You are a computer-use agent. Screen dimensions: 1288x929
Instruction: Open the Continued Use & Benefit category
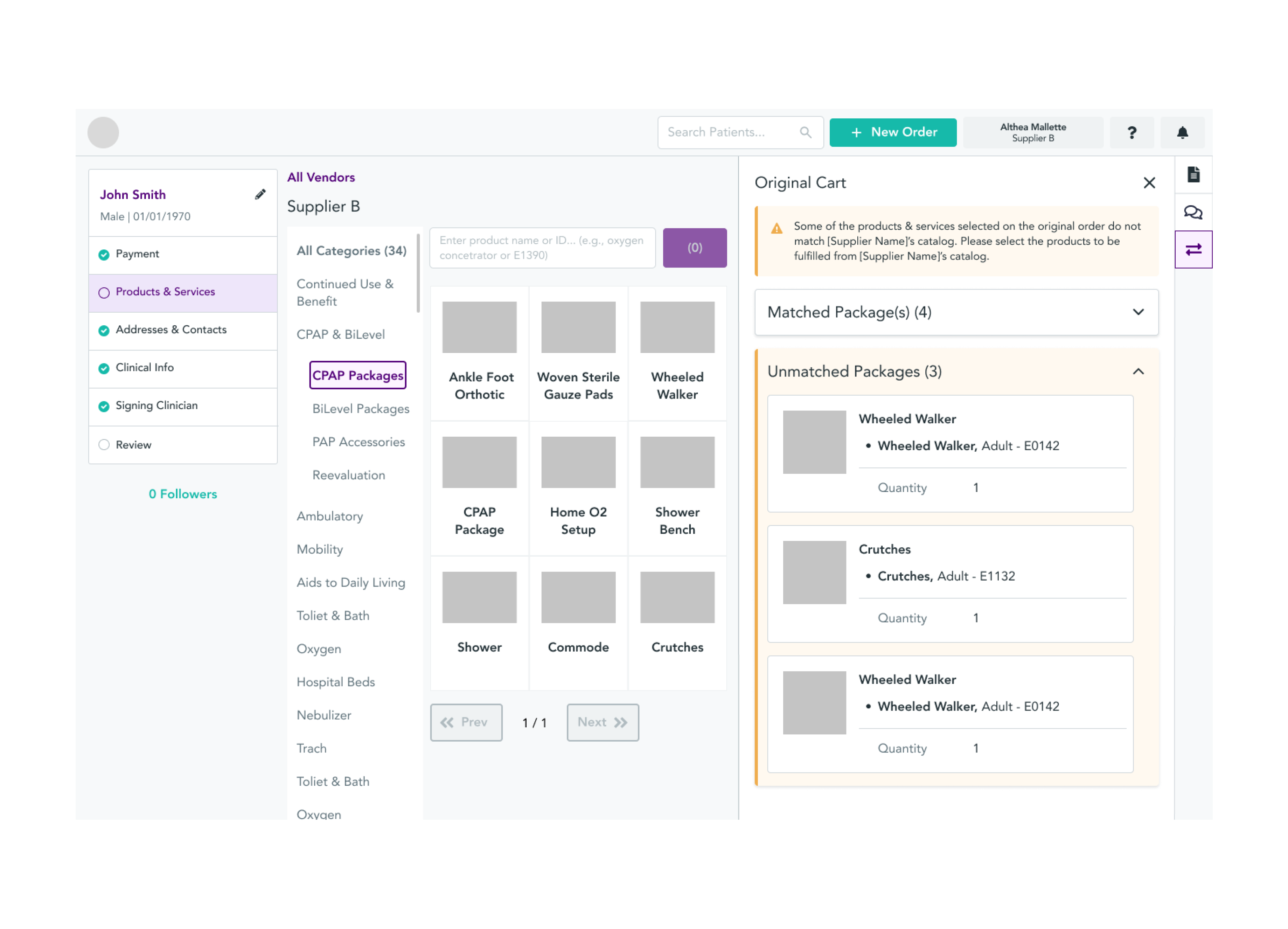(x=345, y=293)
